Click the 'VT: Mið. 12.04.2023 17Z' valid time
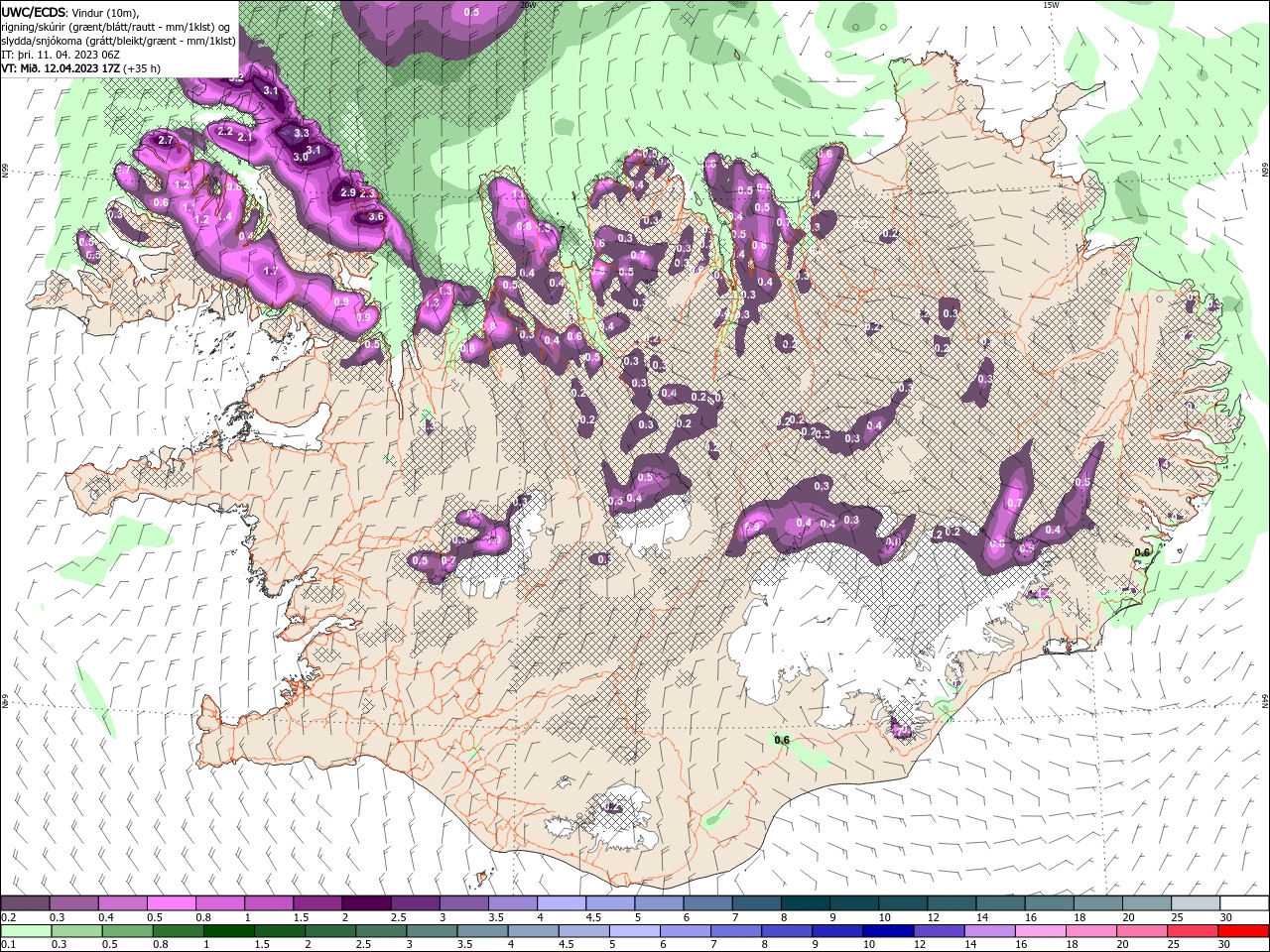The width and height of the screenshot is (1270, 952). pyautogui.click(x=61, y=69)
